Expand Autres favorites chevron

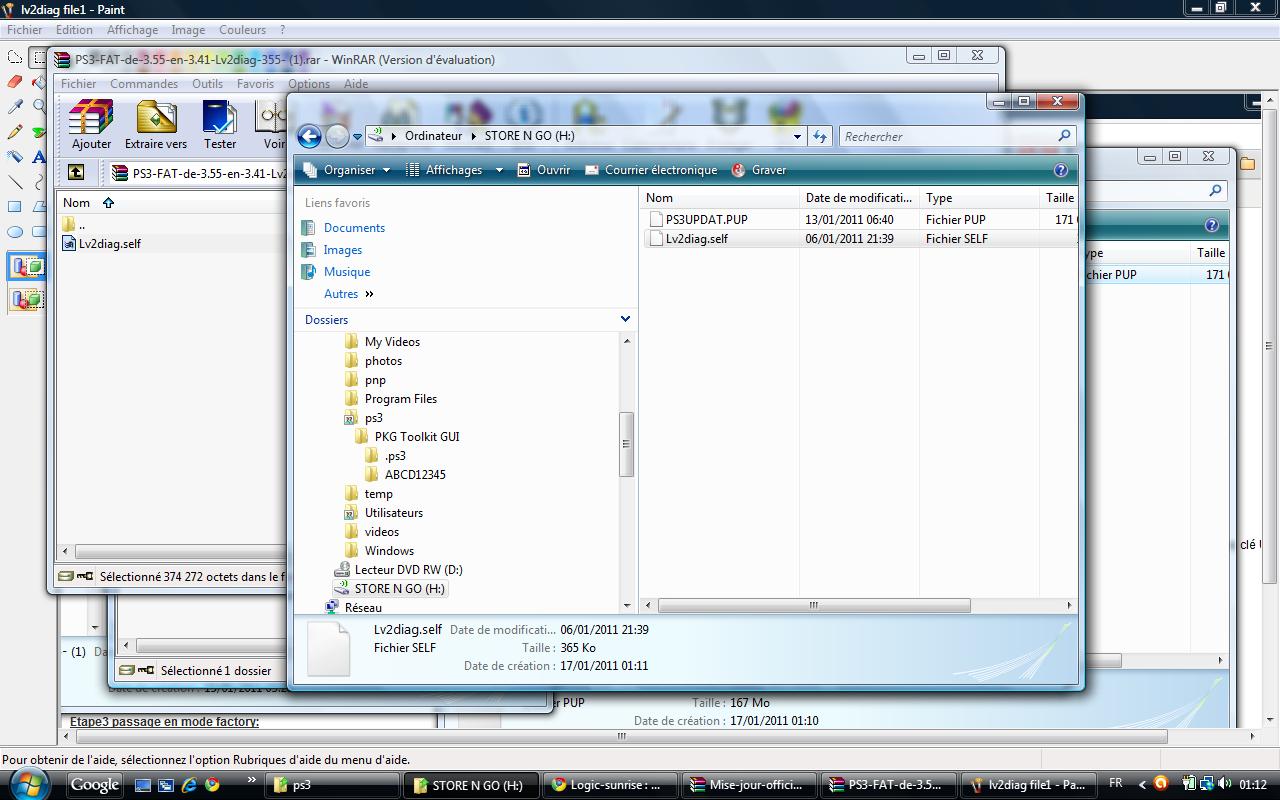[x=369, y=294]
